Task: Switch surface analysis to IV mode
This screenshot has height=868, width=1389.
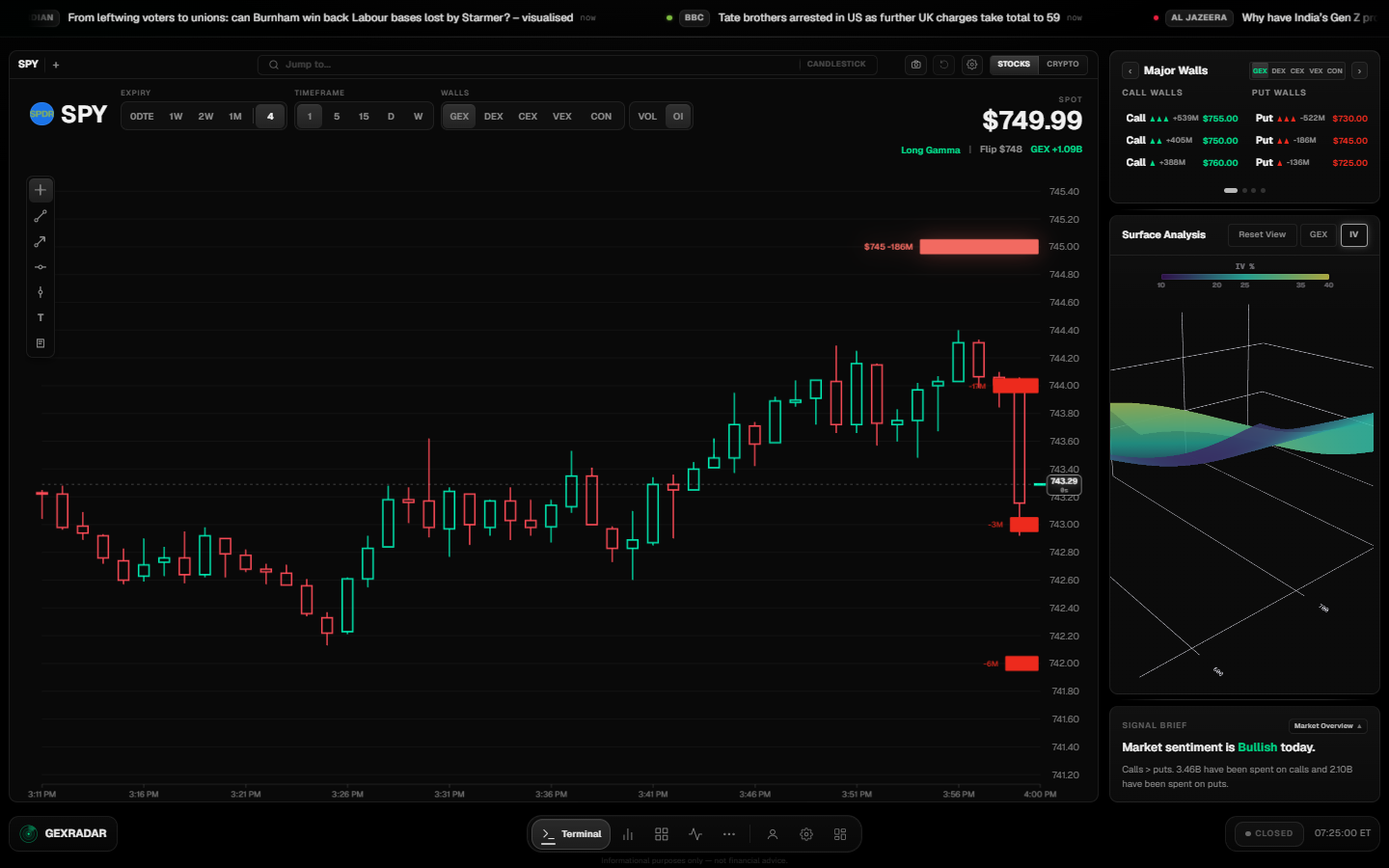Action: pyautogui.click(x=1354, y=234)
